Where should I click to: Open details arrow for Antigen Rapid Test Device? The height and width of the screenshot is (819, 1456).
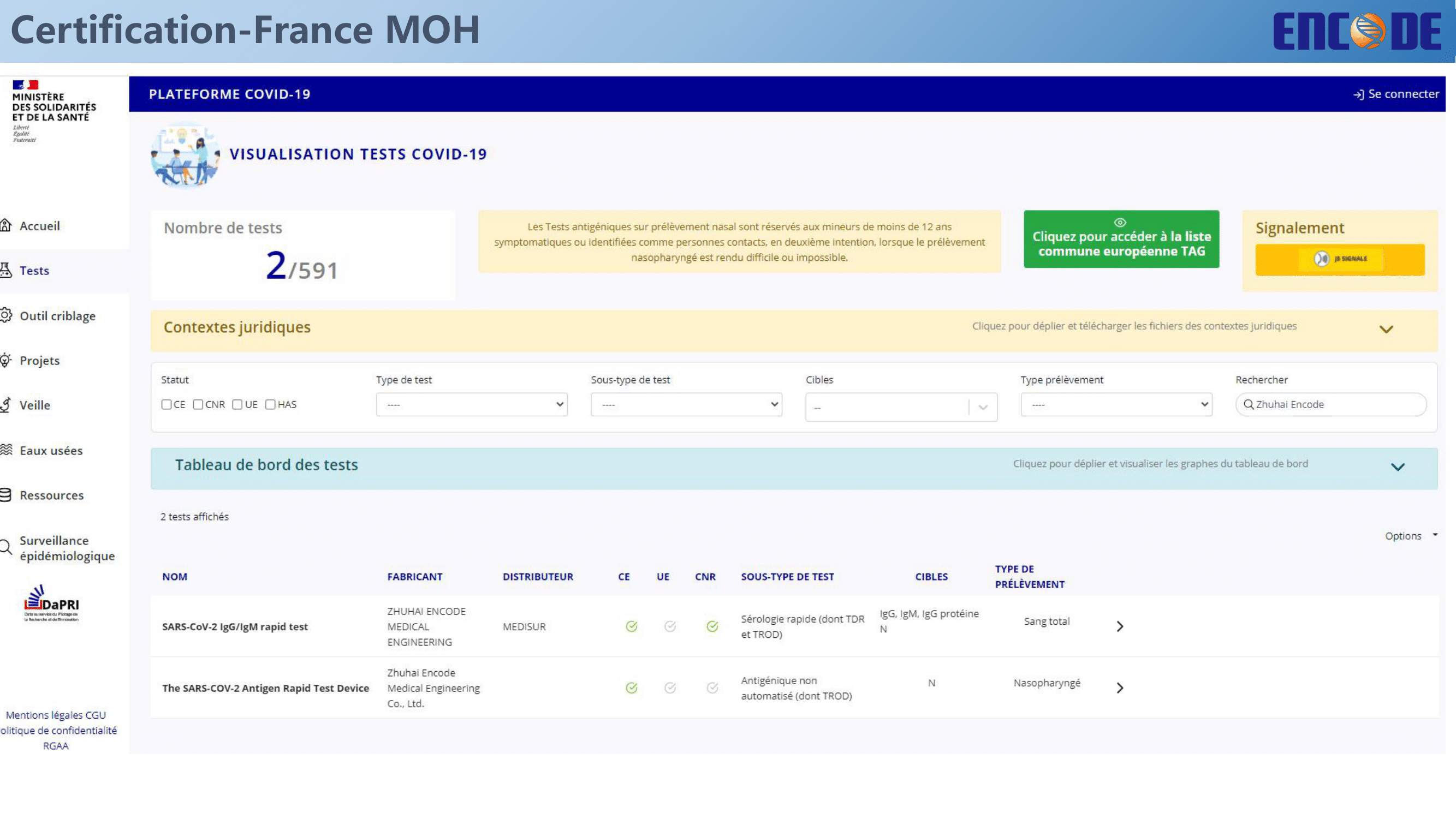tap(1120, 688)
